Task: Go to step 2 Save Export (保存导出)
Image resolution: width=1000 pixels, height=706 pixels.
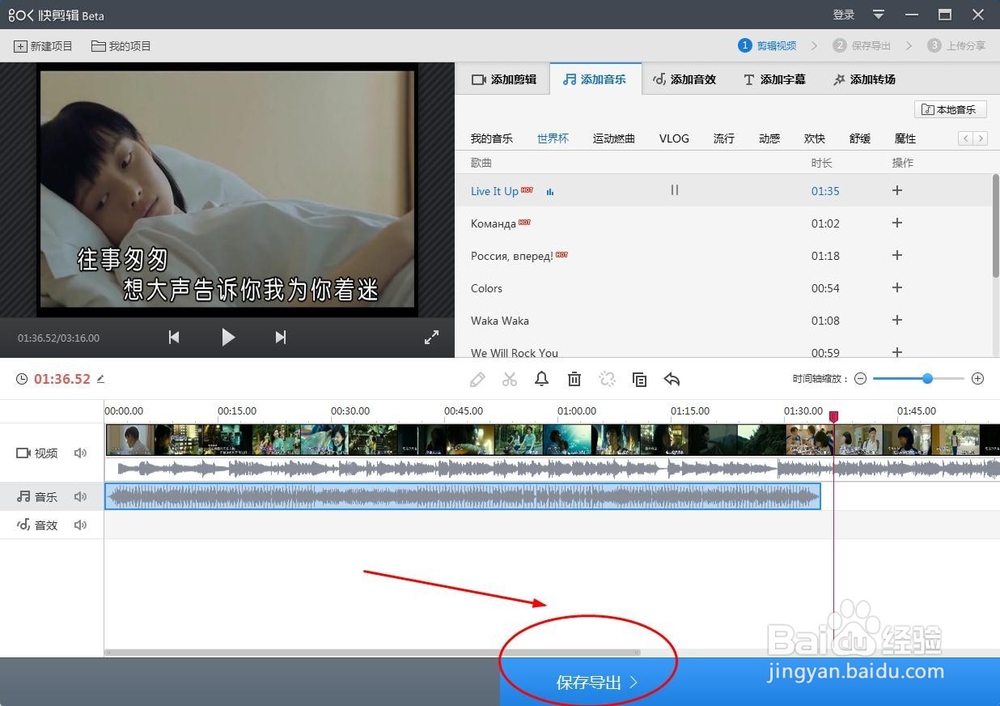Action: (862, 46)
